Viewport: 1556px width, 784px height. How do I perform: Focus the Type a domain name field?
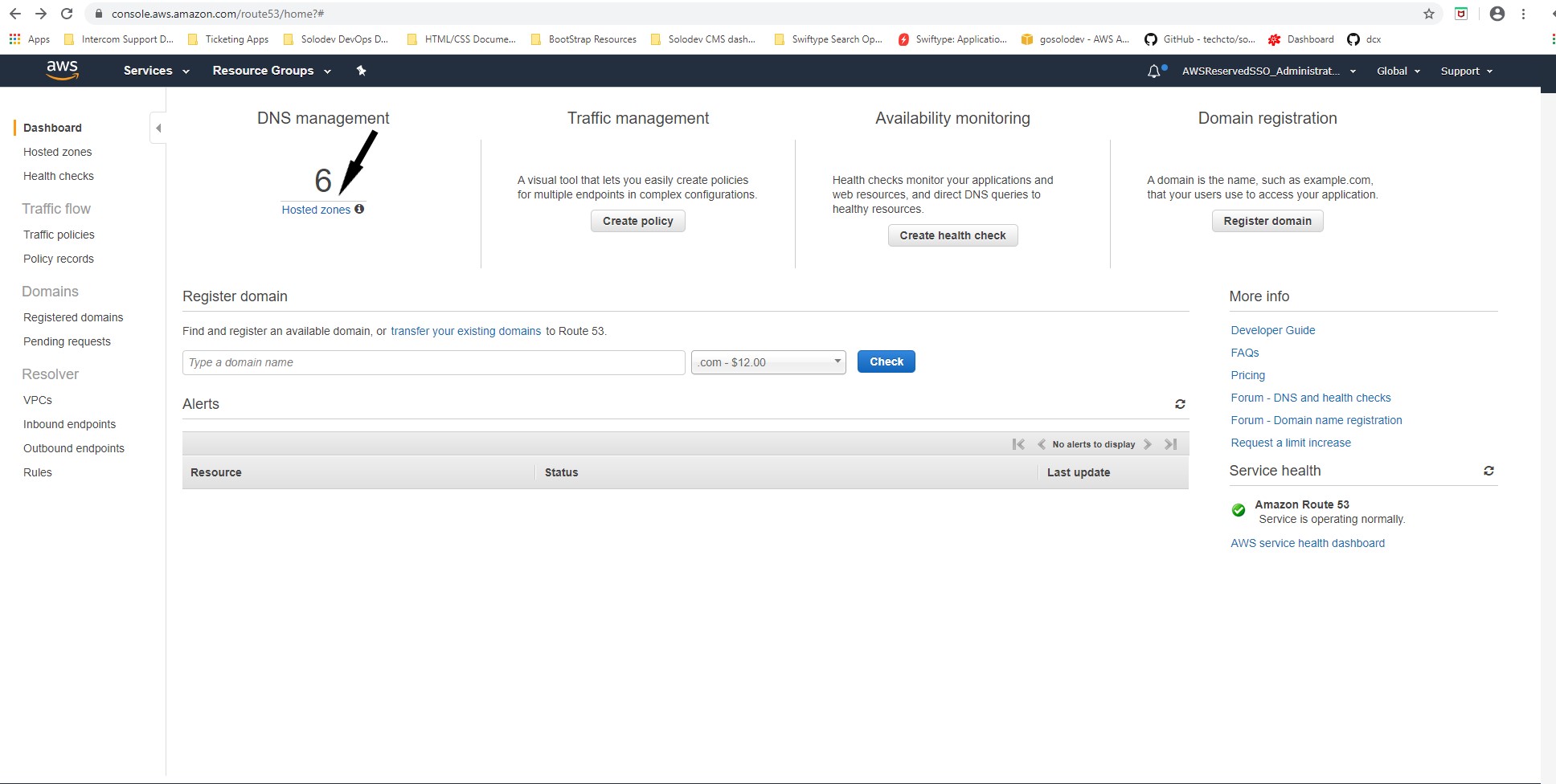[x=434, y=362]
